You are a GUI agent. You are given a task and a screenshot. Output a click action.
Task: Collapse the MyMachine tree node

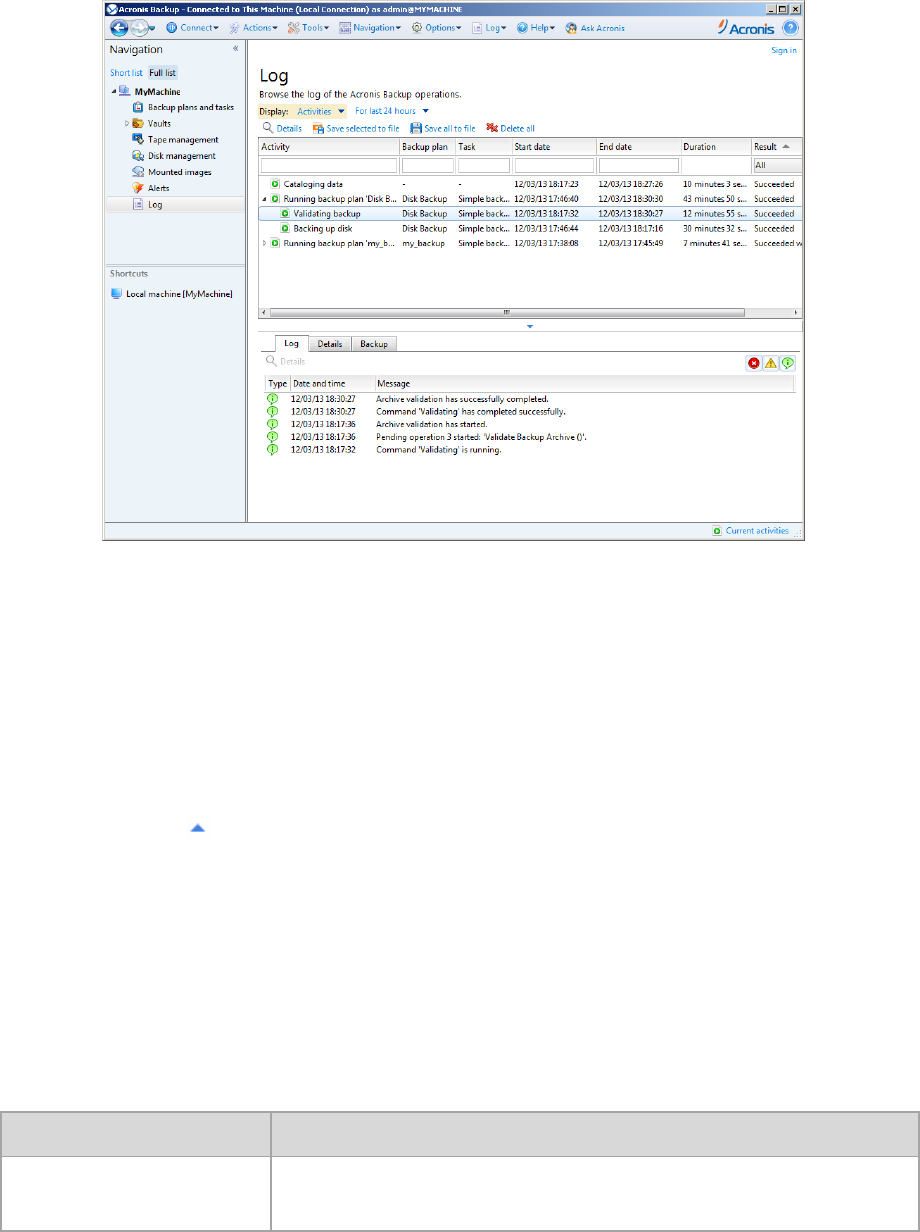113,91
